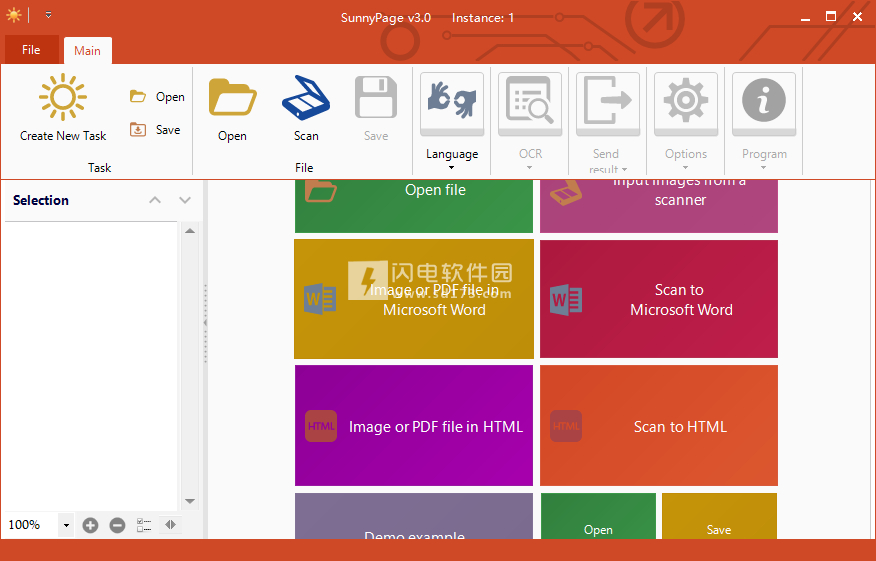Expand the Send result dropdown arrow
This screenshot has width=876, height=561.
(625, 169)
